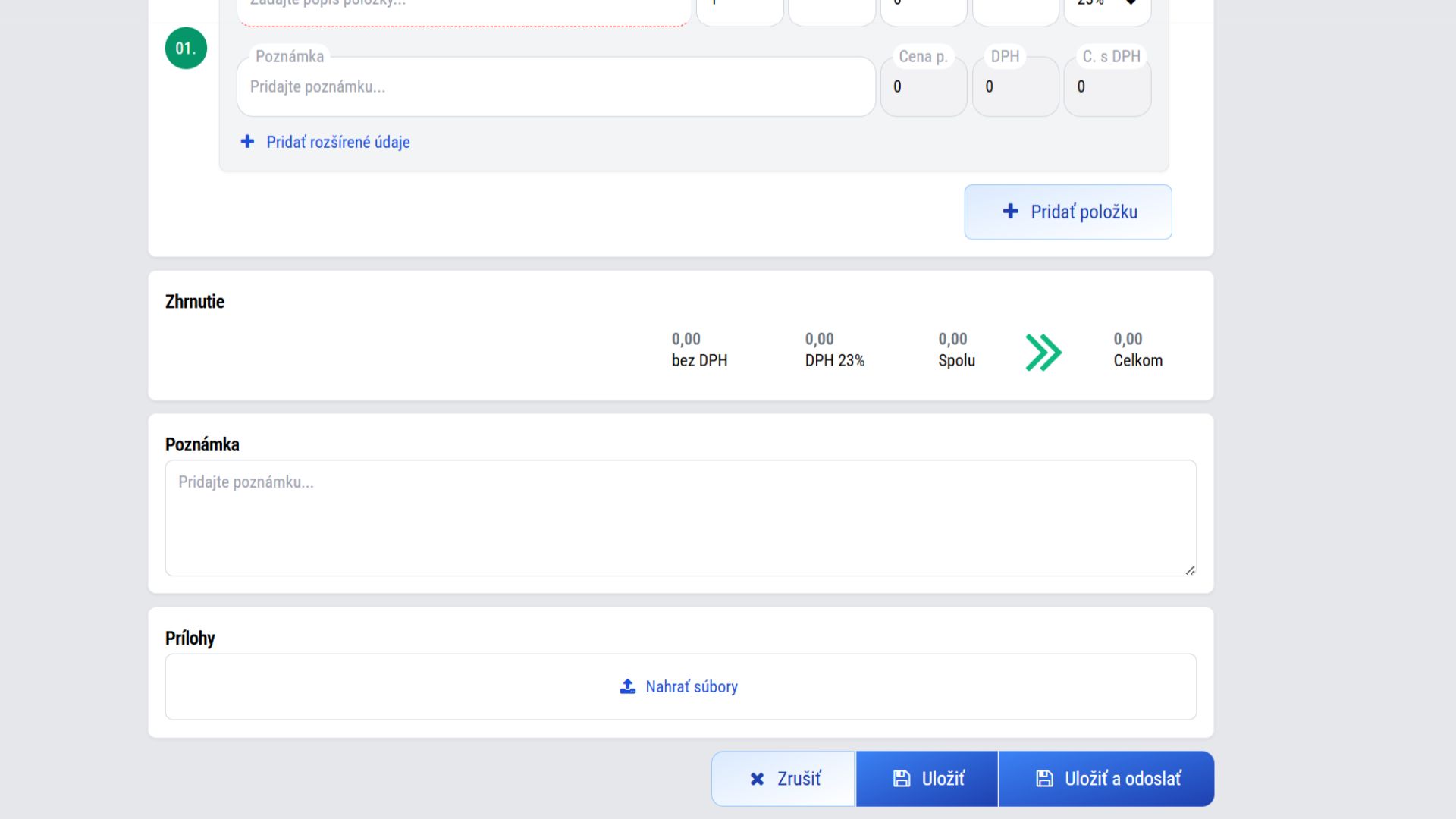The image size is (1456, 819).
Task: Click the Cena p. price field
Action: [x=923, y=87]
